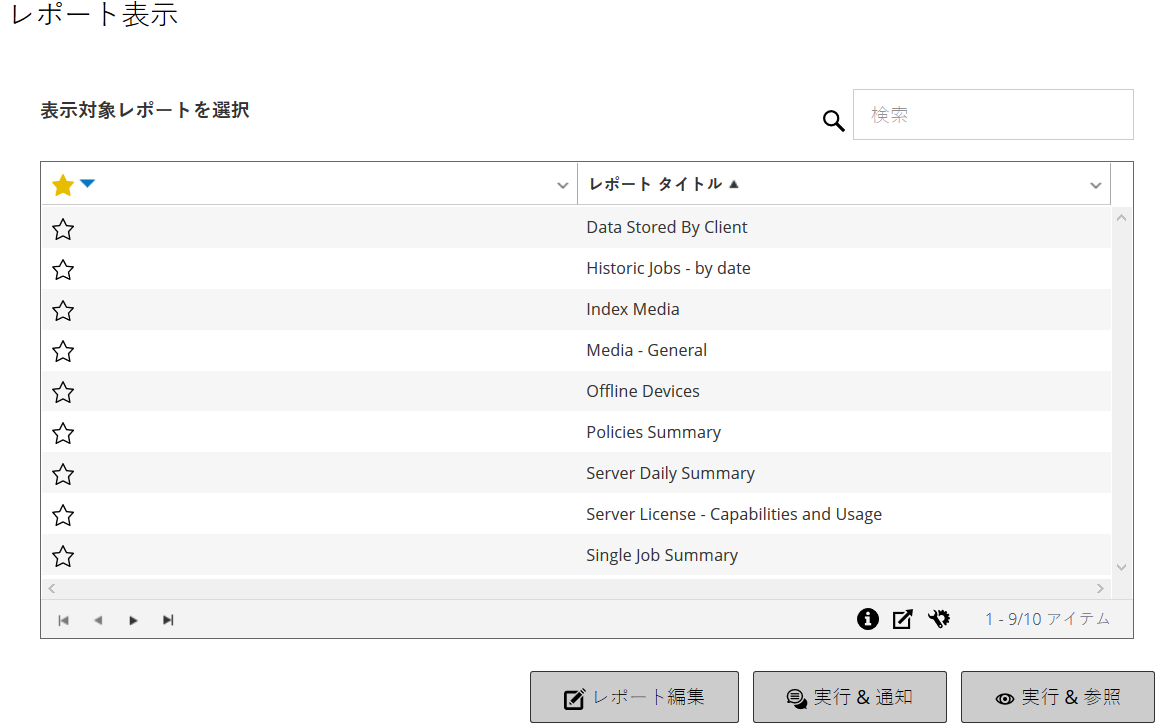Click the horizontal scrollbar right arrow
Image resolution: width=1161 pixels, height=726 pixels.
(1101, 589)
